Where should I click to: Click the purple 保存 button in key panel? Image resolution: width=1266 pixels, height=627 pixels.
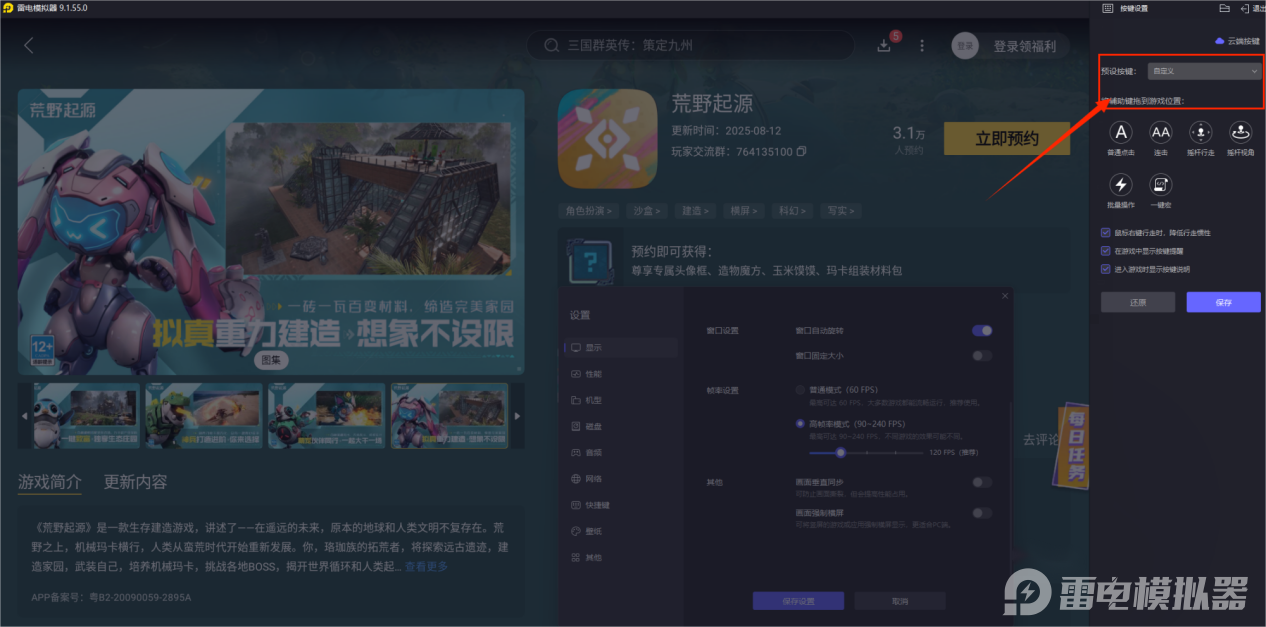[x=1223, y=302]
